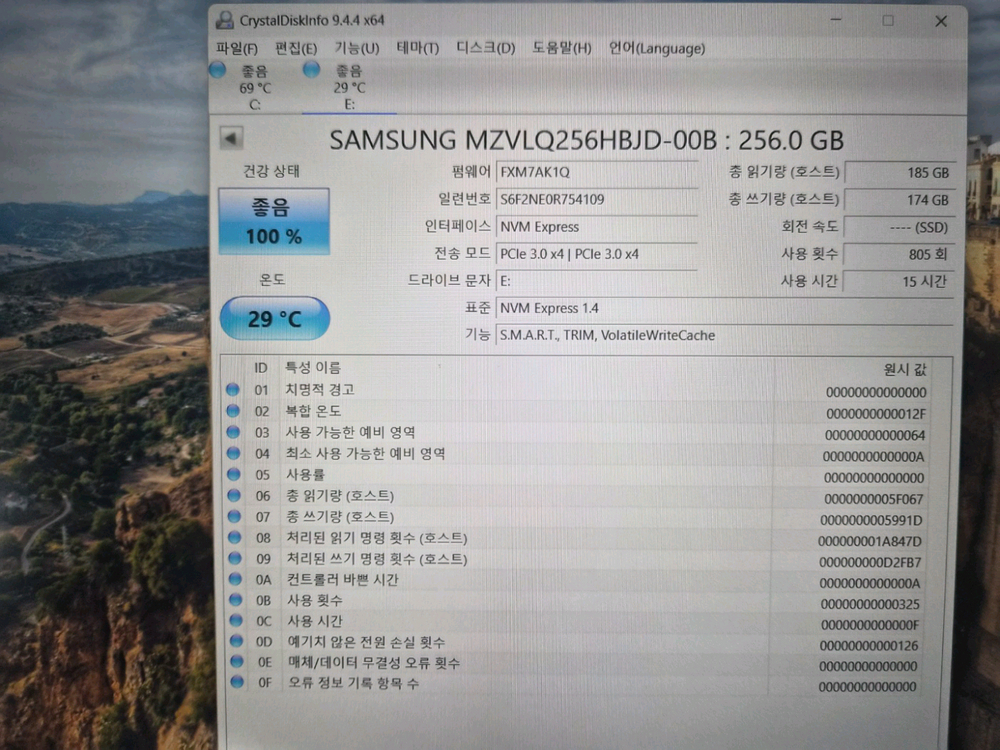
Task: Click the blue indicator next to 복합 온도
Action: point(234,412)
